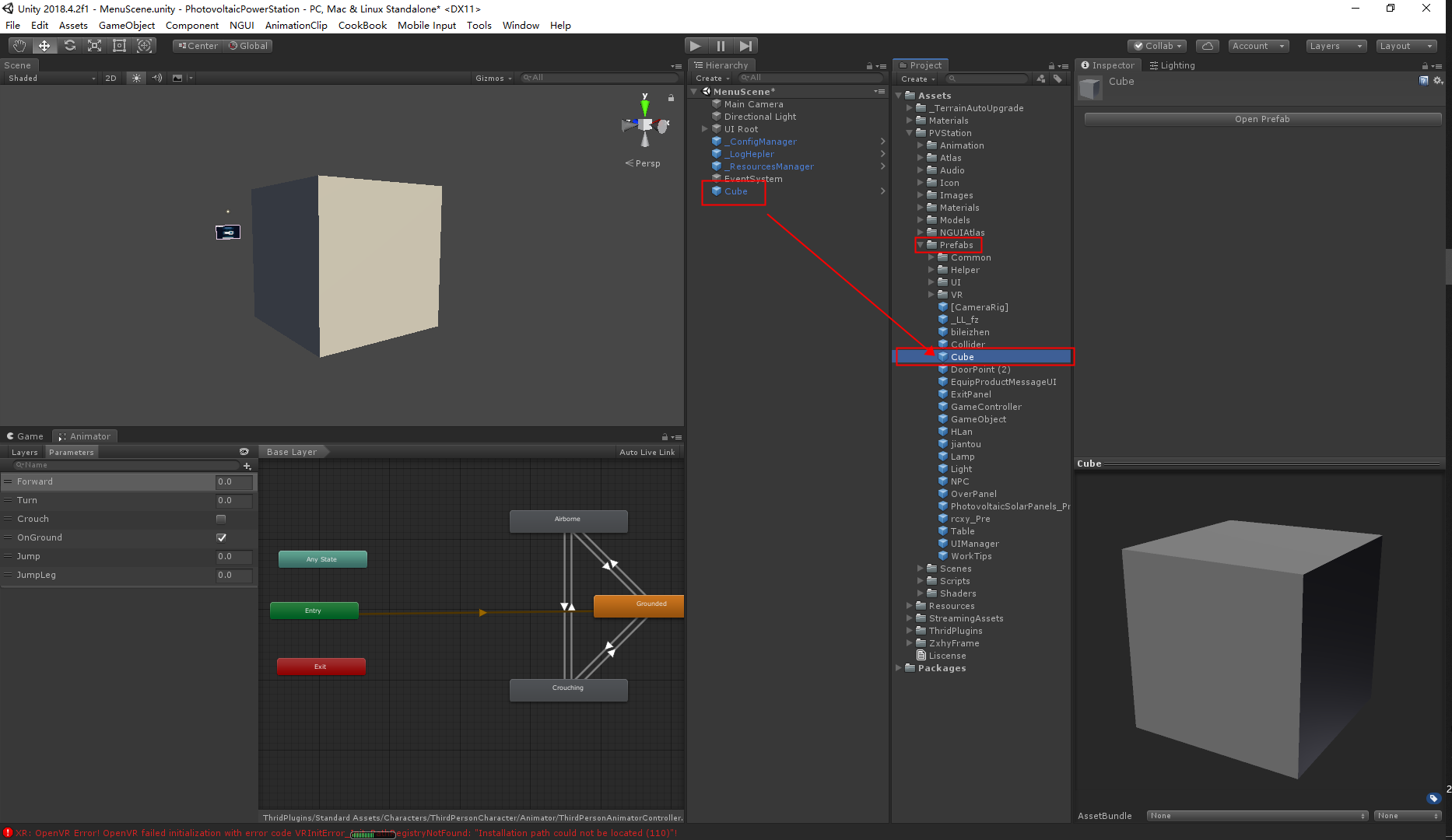Expand the Scripts folder
Viewport: 1452px width, 840px height.
[x=921, y=581]
